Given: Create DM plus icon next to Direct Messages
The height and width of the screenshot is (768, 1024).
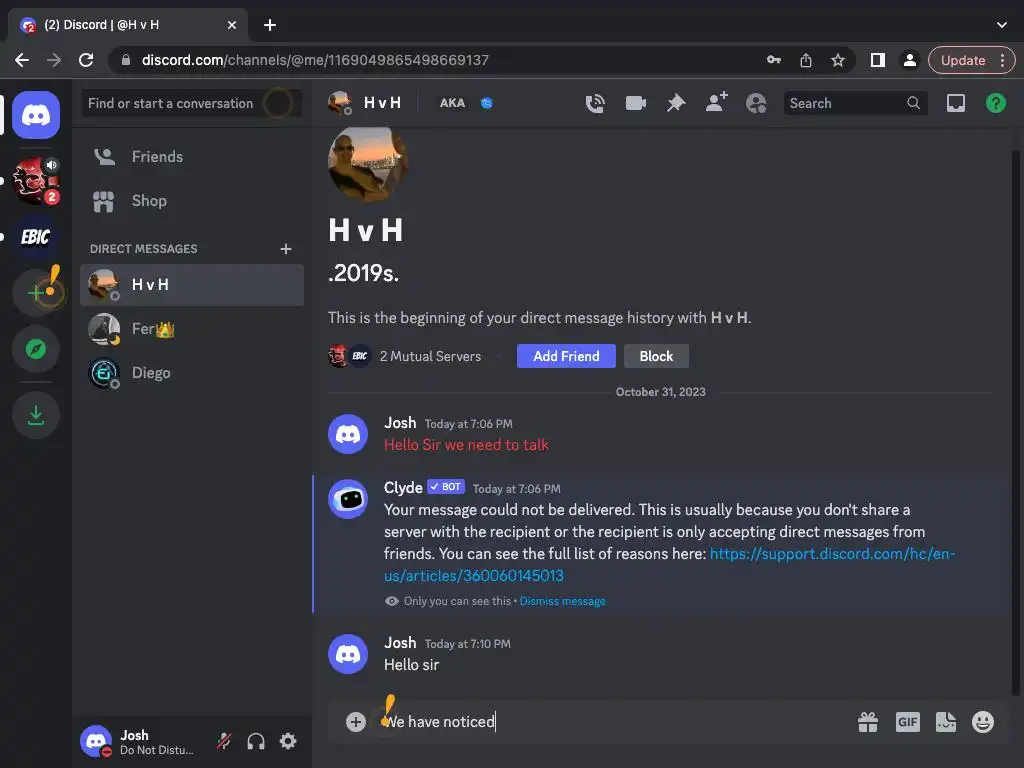Looking at the screenshot, I should tap(285, 249).
